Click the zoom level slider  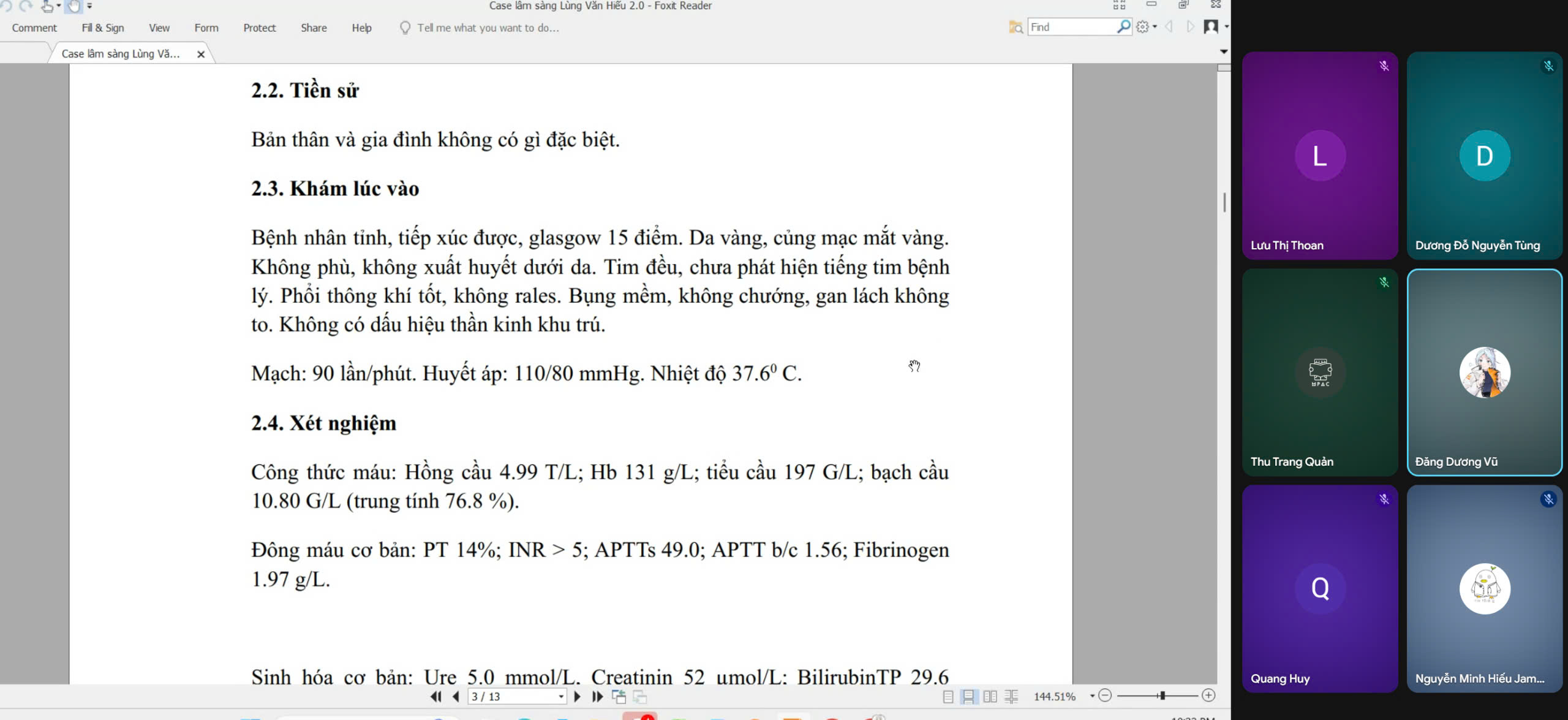point(1161,695)
